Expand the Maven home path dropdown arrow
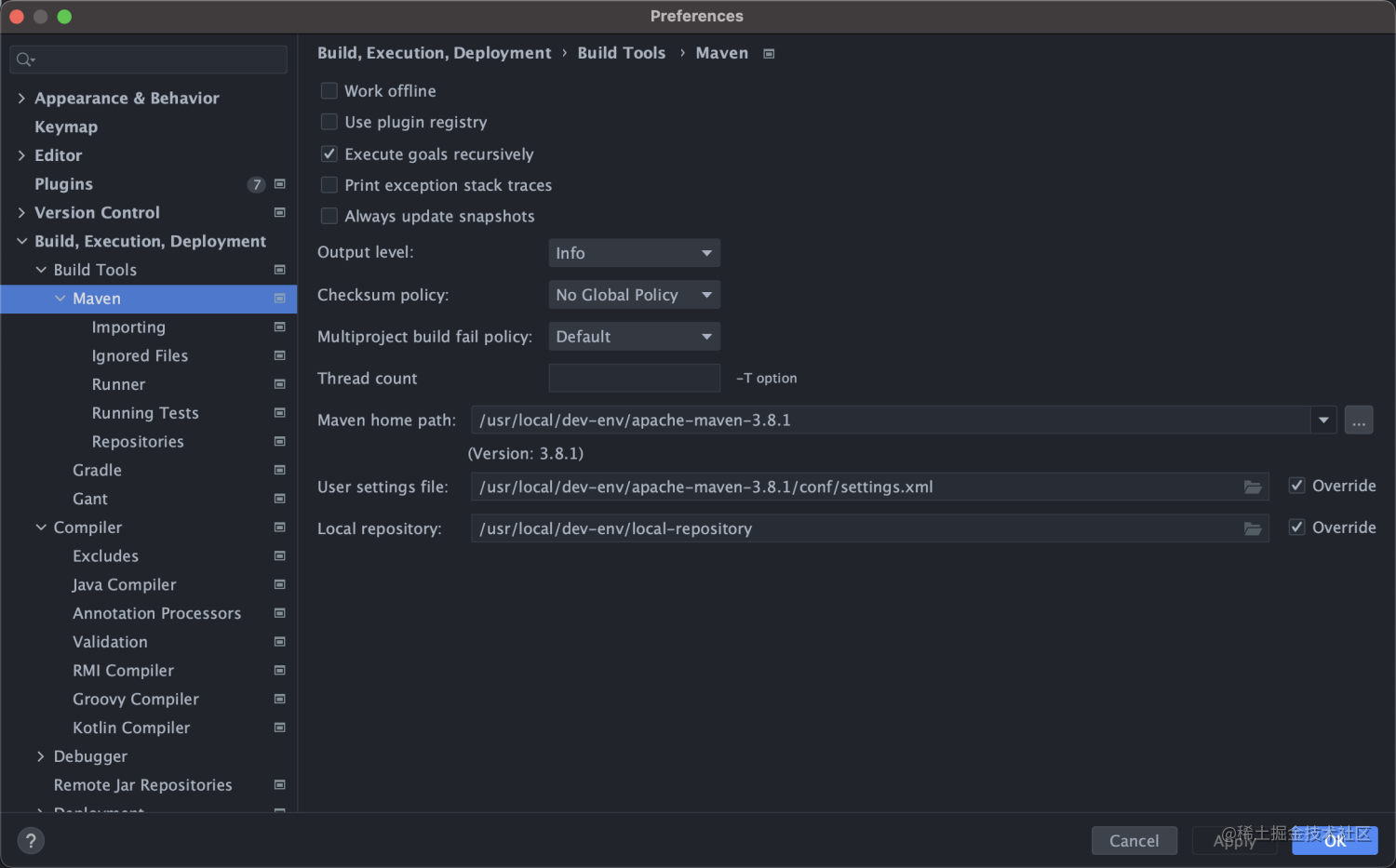 point(1323,421)
